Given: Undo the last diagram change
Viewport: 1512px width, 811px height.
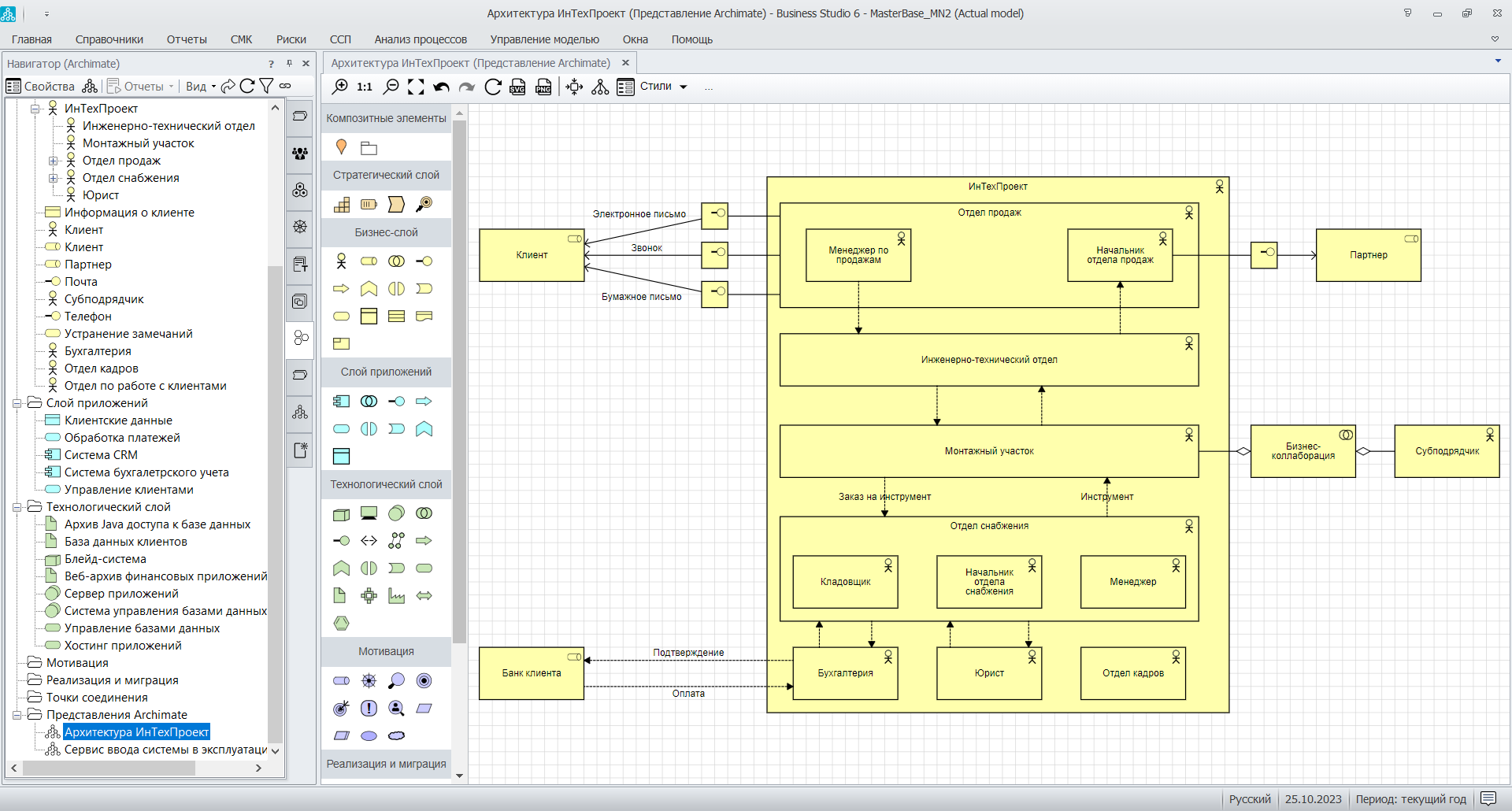Looking at the screenshot, I should [441, 87].
